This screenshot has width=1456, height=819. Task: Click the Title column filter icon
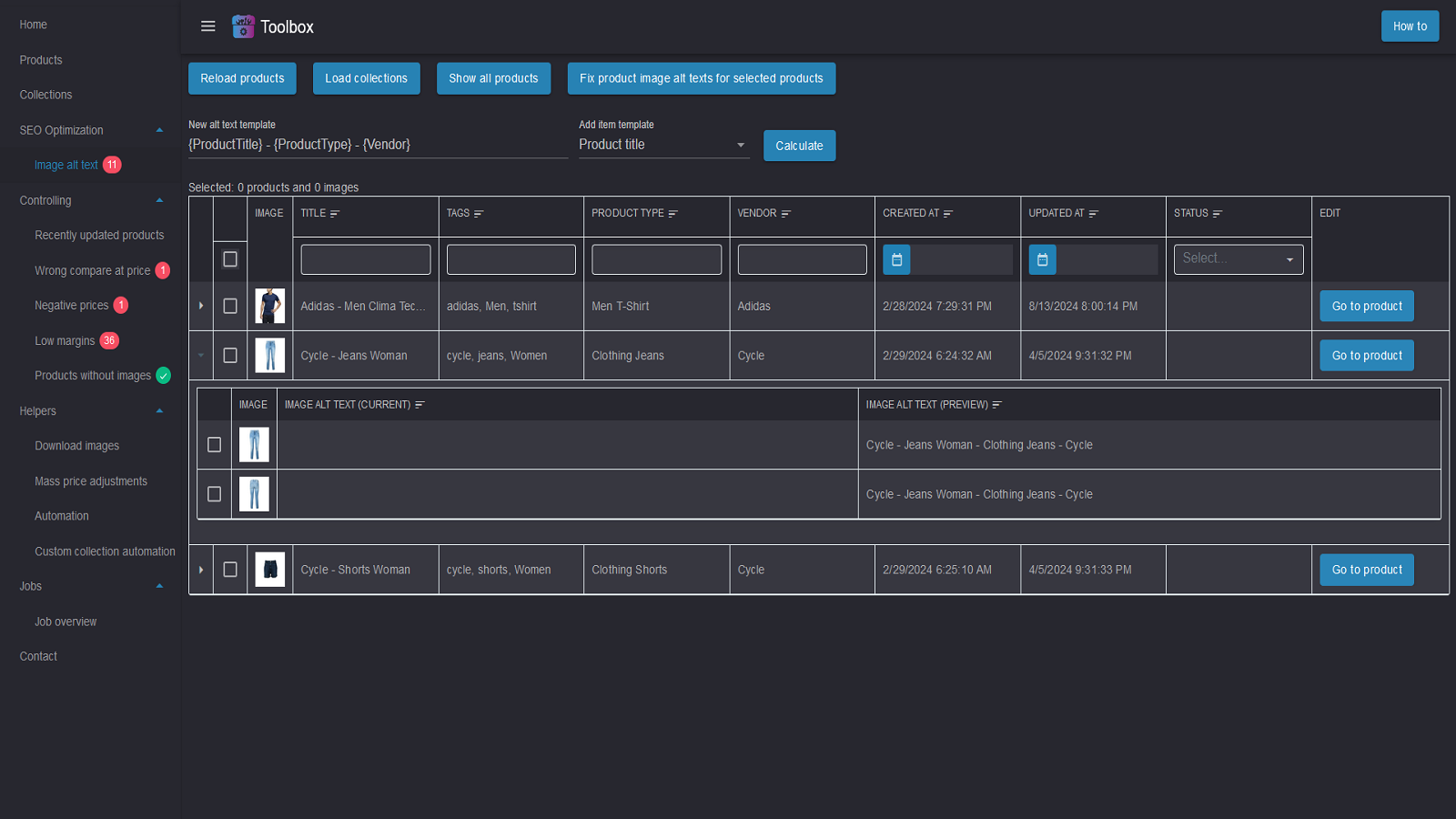pyautogui.click(x=335, y=214)
